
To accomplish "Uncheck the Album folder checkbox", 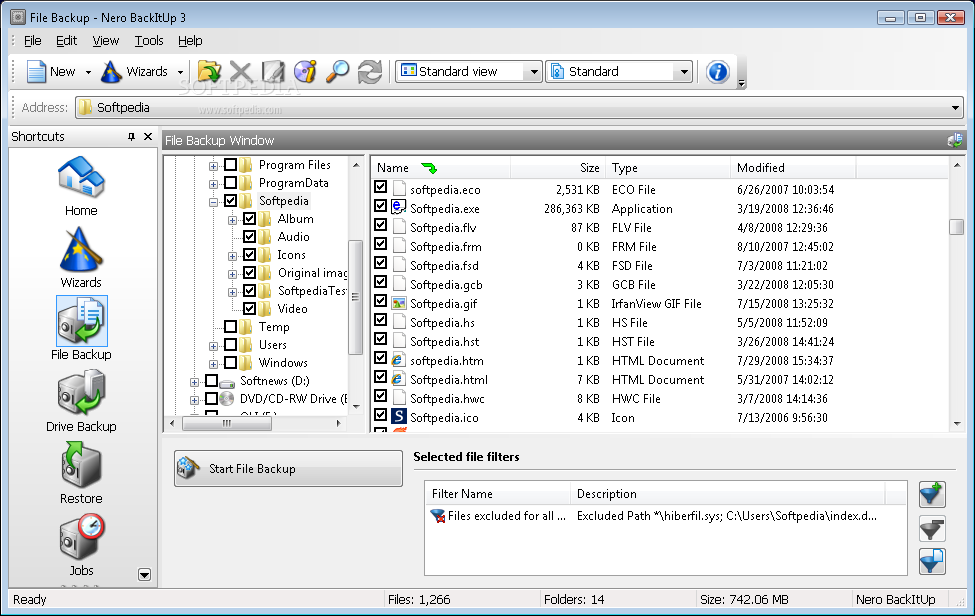I will point(249,219).
